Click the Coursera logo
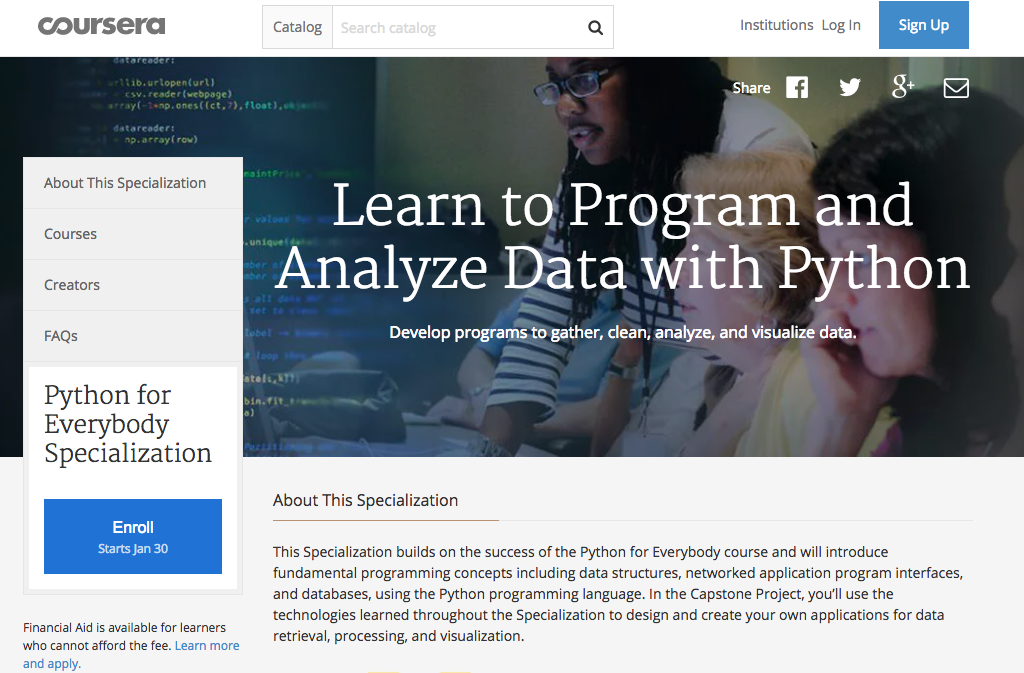Image resolution: width=1024 pixels, height=673 pixels. 101,26
